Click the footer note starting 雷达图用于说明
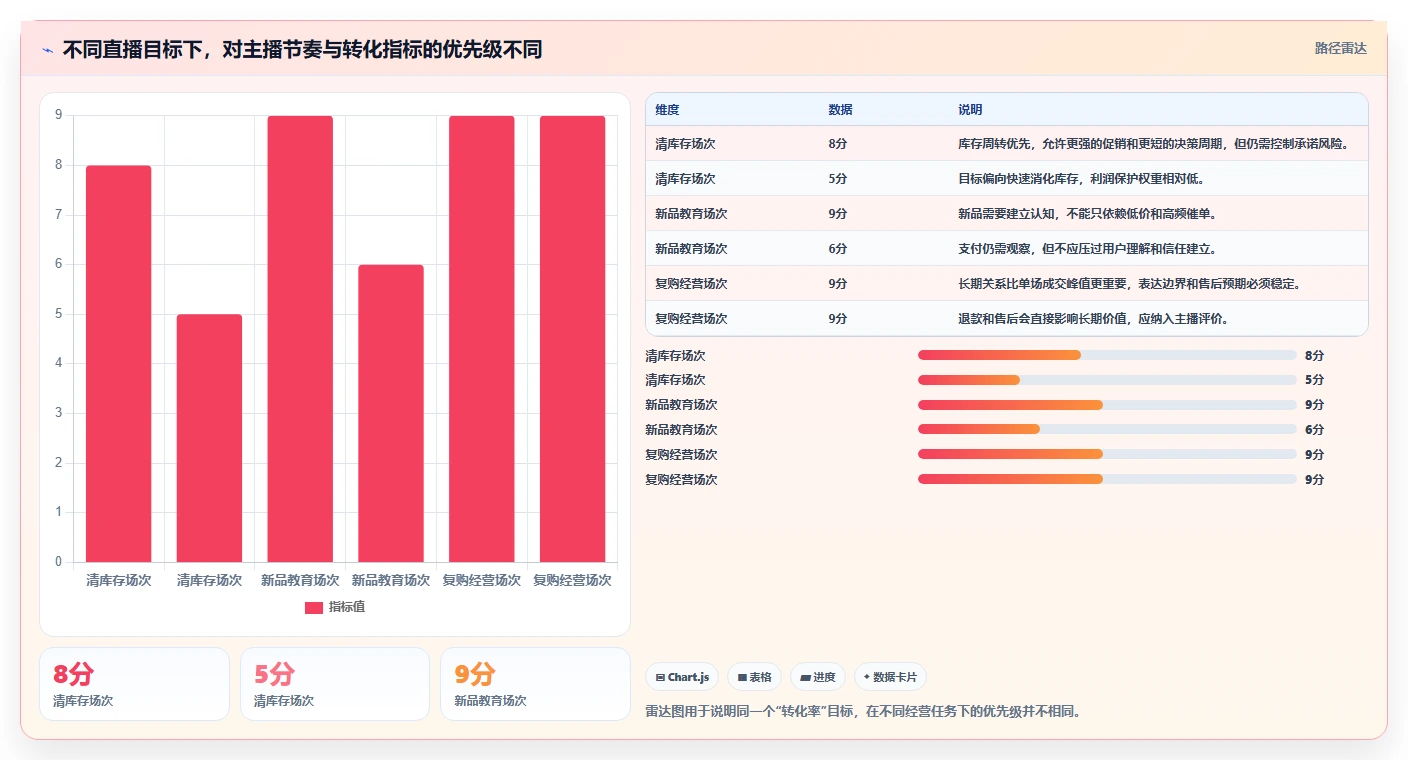The width and height of the screenshot is (1408, 760). (864, 712)
